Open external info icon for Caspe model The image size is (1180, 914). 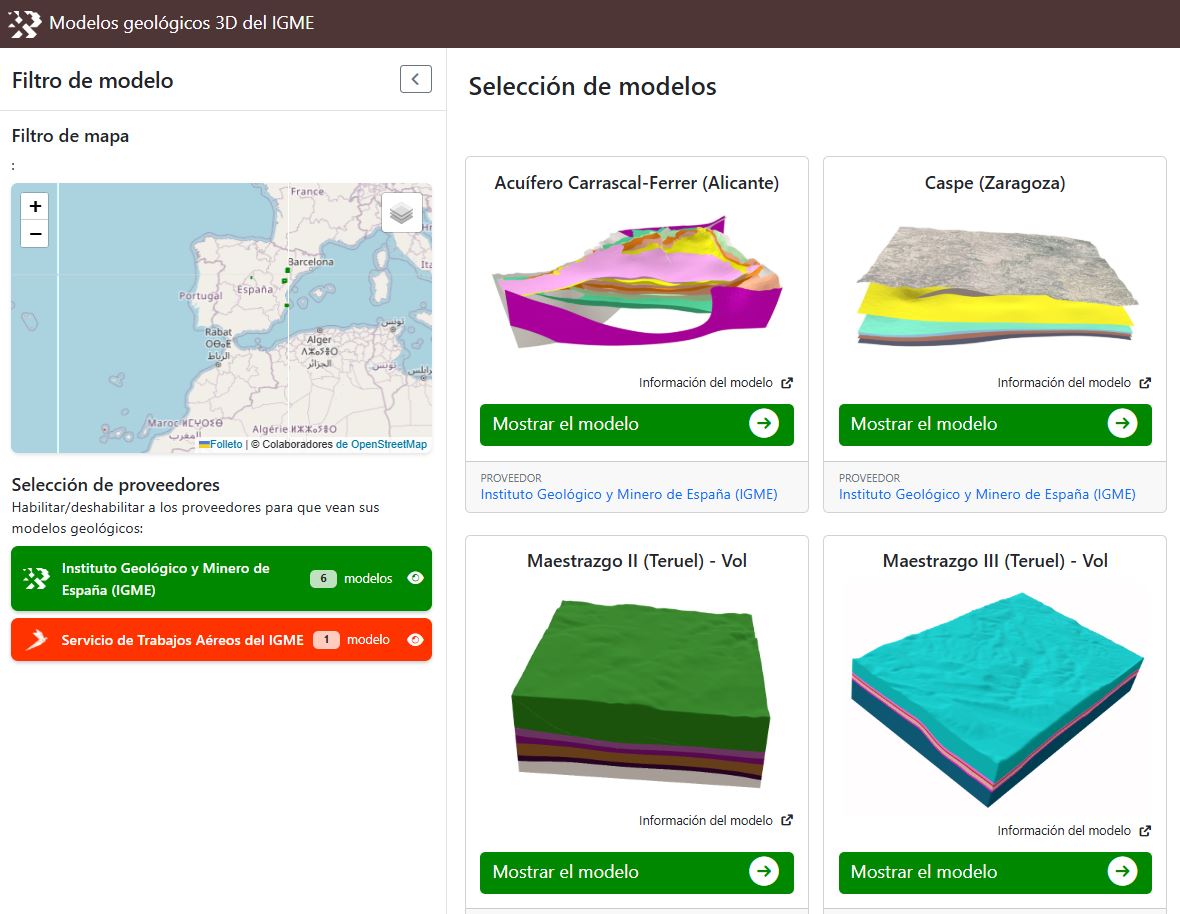(1145, 383)
